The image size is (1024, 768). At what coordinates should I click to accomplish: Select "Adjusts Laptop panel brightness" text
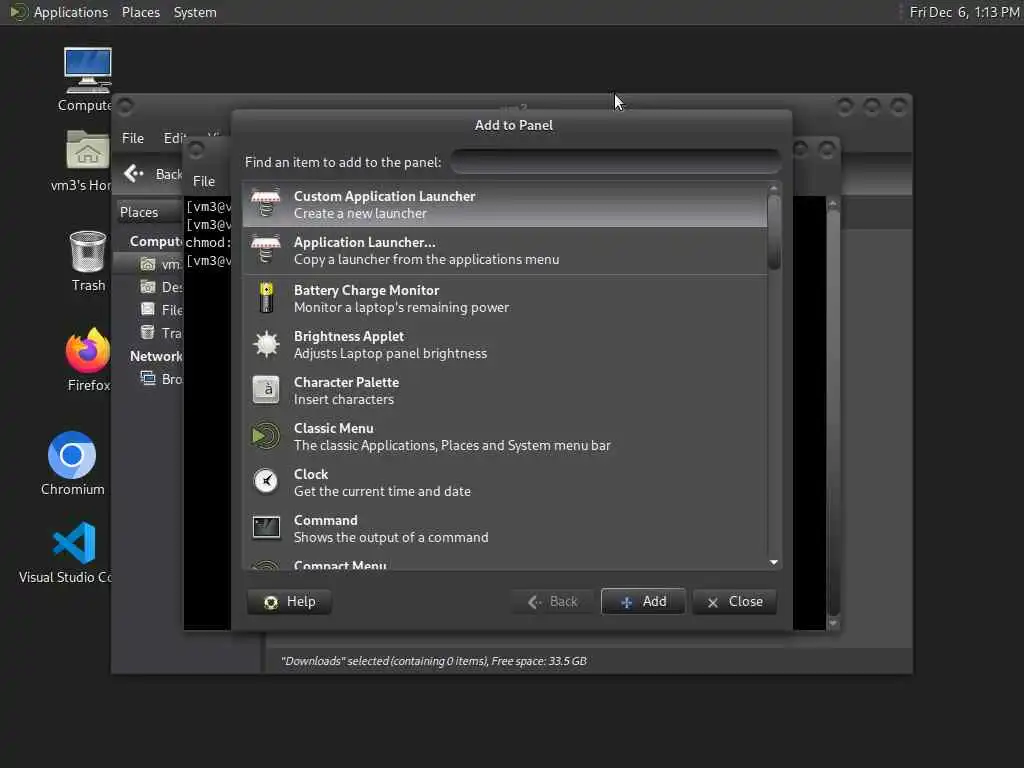(x=391, y=353)
